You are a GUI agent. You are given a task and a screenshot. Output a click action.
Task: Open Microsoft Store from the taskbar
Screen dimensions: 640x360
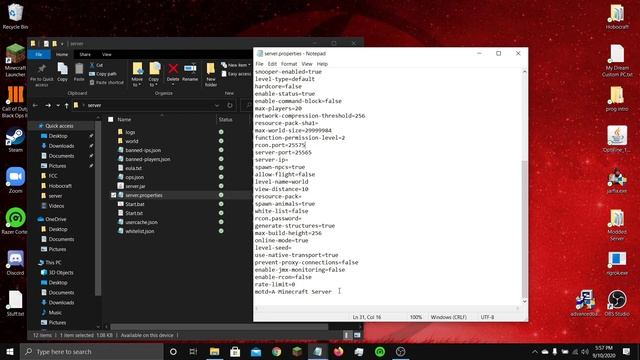[235, 351]
